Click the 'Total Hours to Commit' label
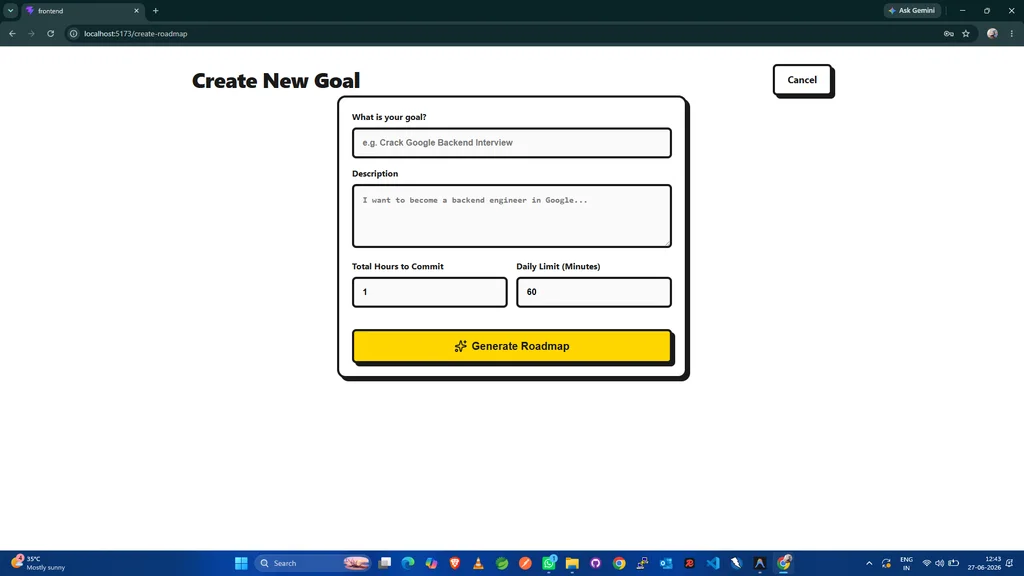The height and width of the screenshot is (576, 1024). pos(398,266)
